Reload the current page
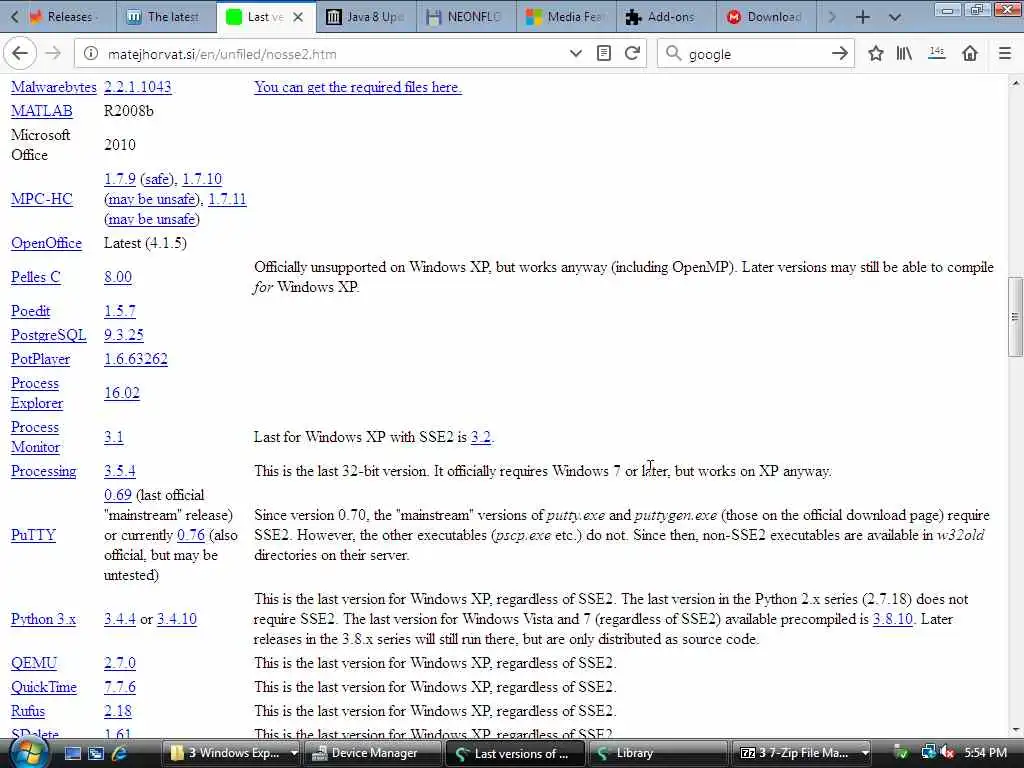This screenshot has height=768, width=1024. tap(632, 54)
